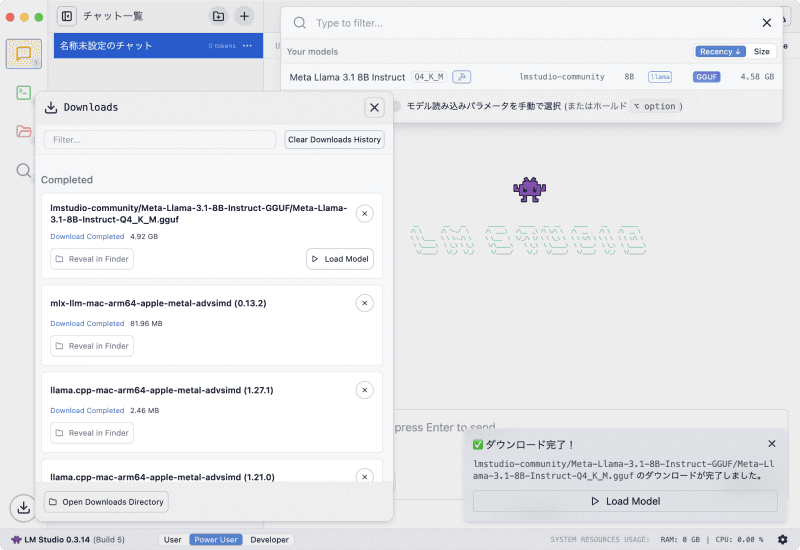
Task: Open the Discover search sidebar icon
Action: click(x=23, y=170)
